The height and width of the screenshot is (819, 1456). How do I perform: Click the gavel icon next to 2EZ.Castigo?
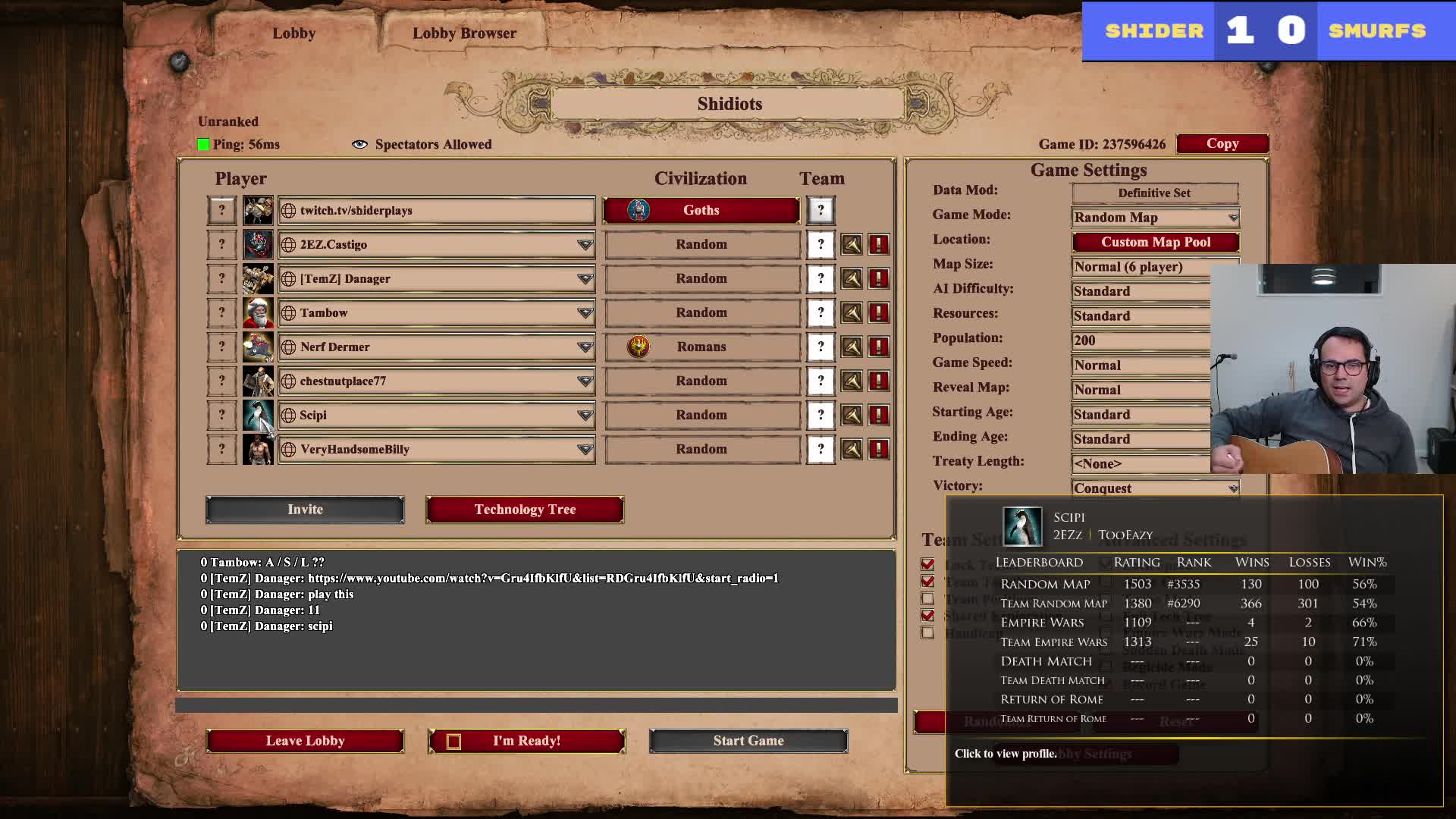click(852, 244)
